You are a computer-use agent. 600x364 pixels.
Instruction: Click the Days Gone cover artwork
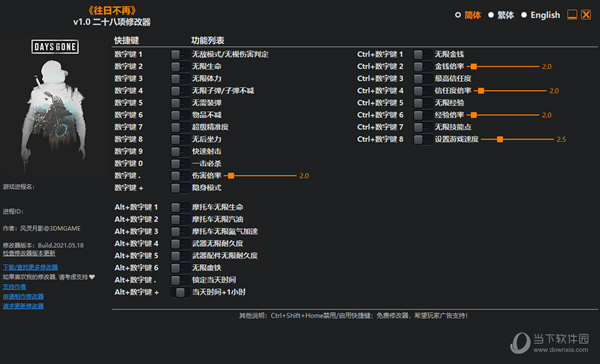click(54, 105)
